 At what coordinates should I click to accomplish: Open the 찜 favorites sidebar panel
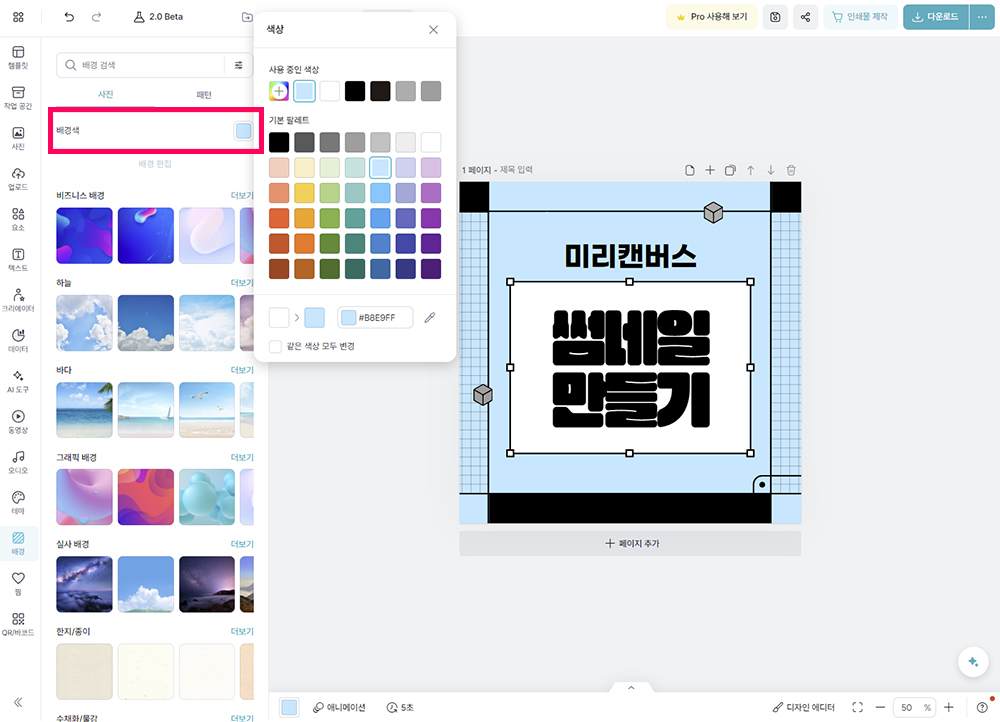pos(18,583)
